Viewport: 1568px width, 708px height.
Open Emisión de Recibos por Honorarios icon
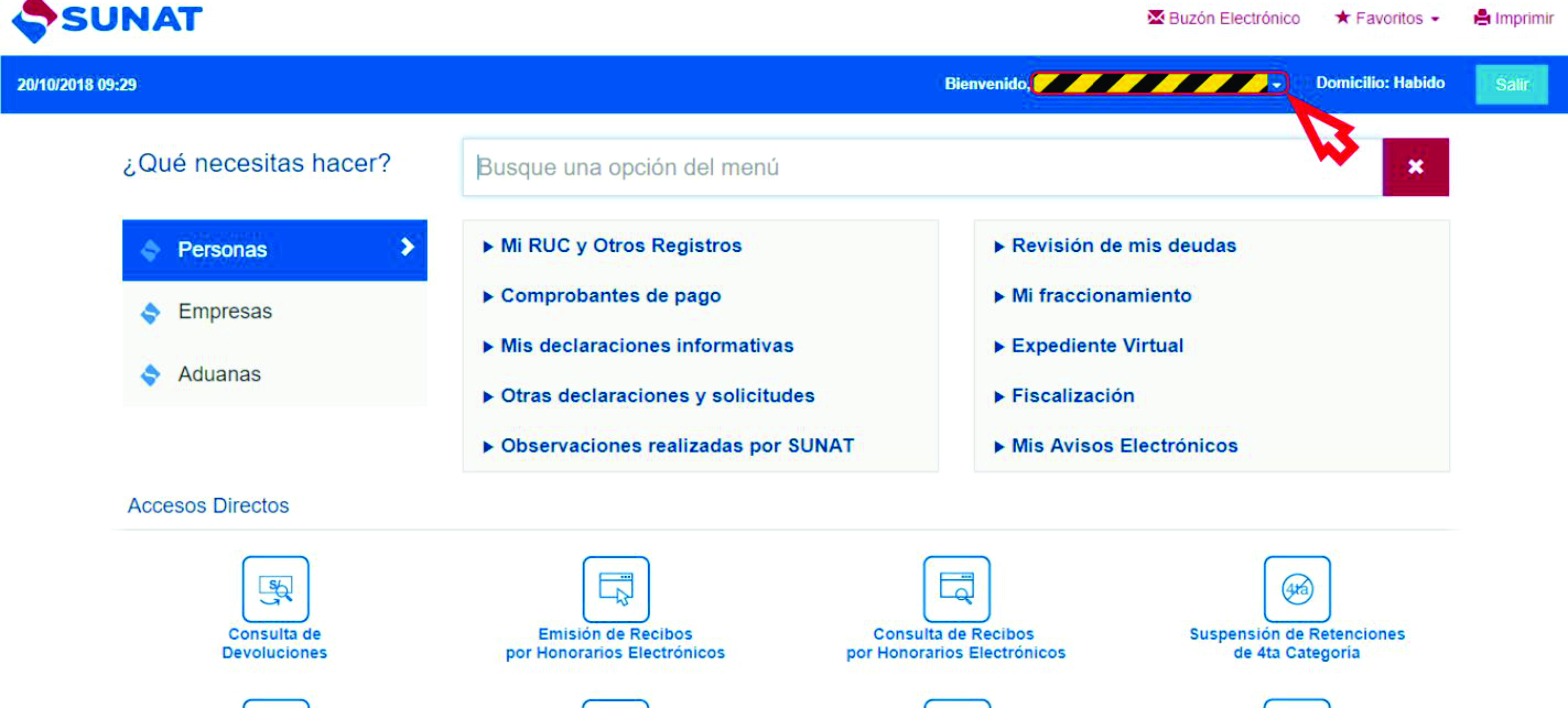point(616,589)
